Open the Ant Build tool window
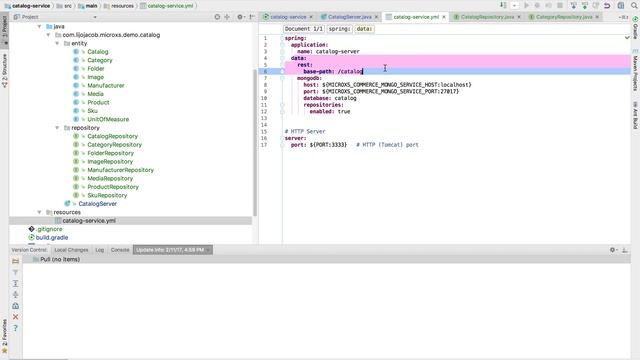 [x=636, y=115]
